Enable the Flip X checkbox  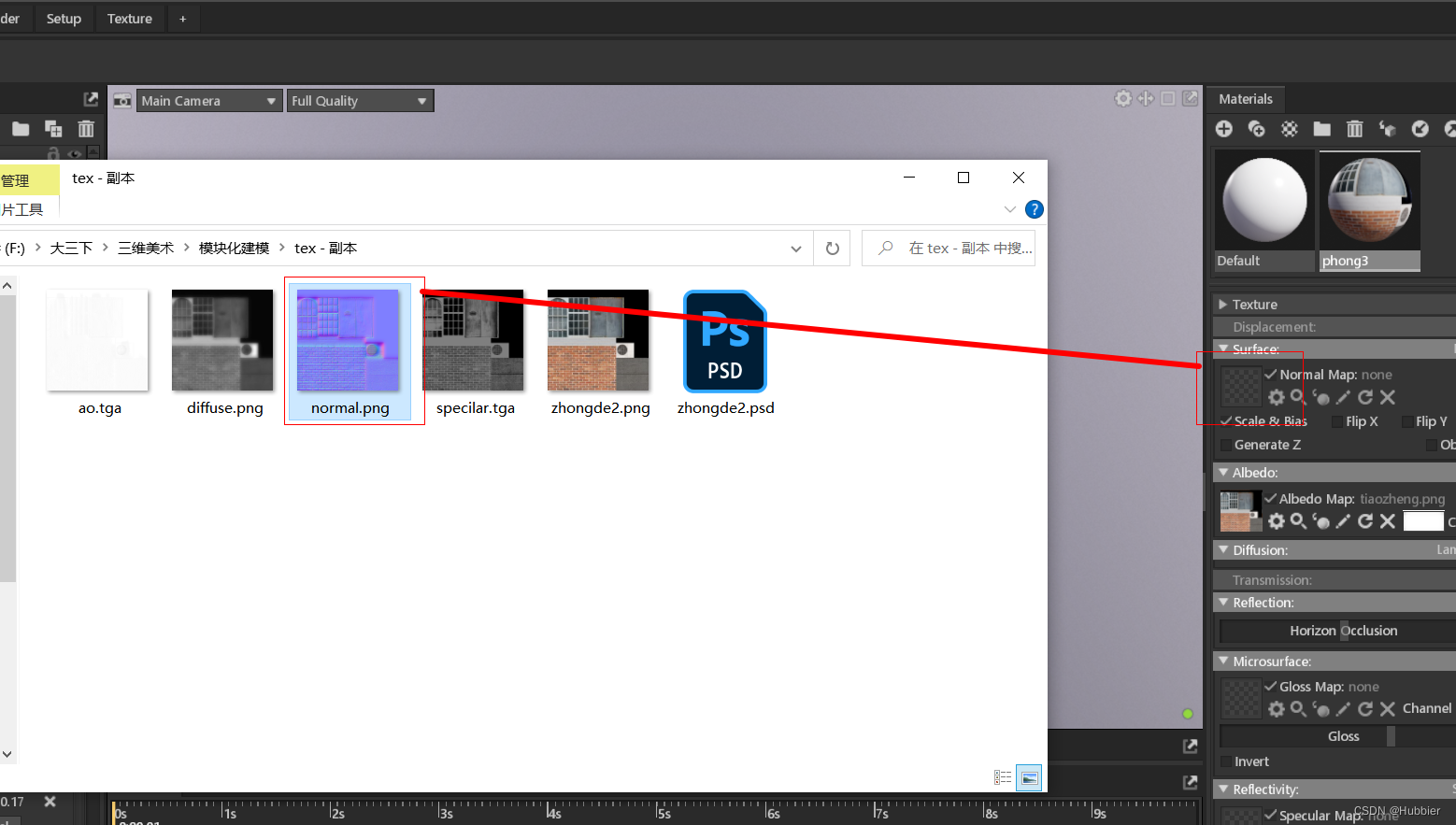1335,421
